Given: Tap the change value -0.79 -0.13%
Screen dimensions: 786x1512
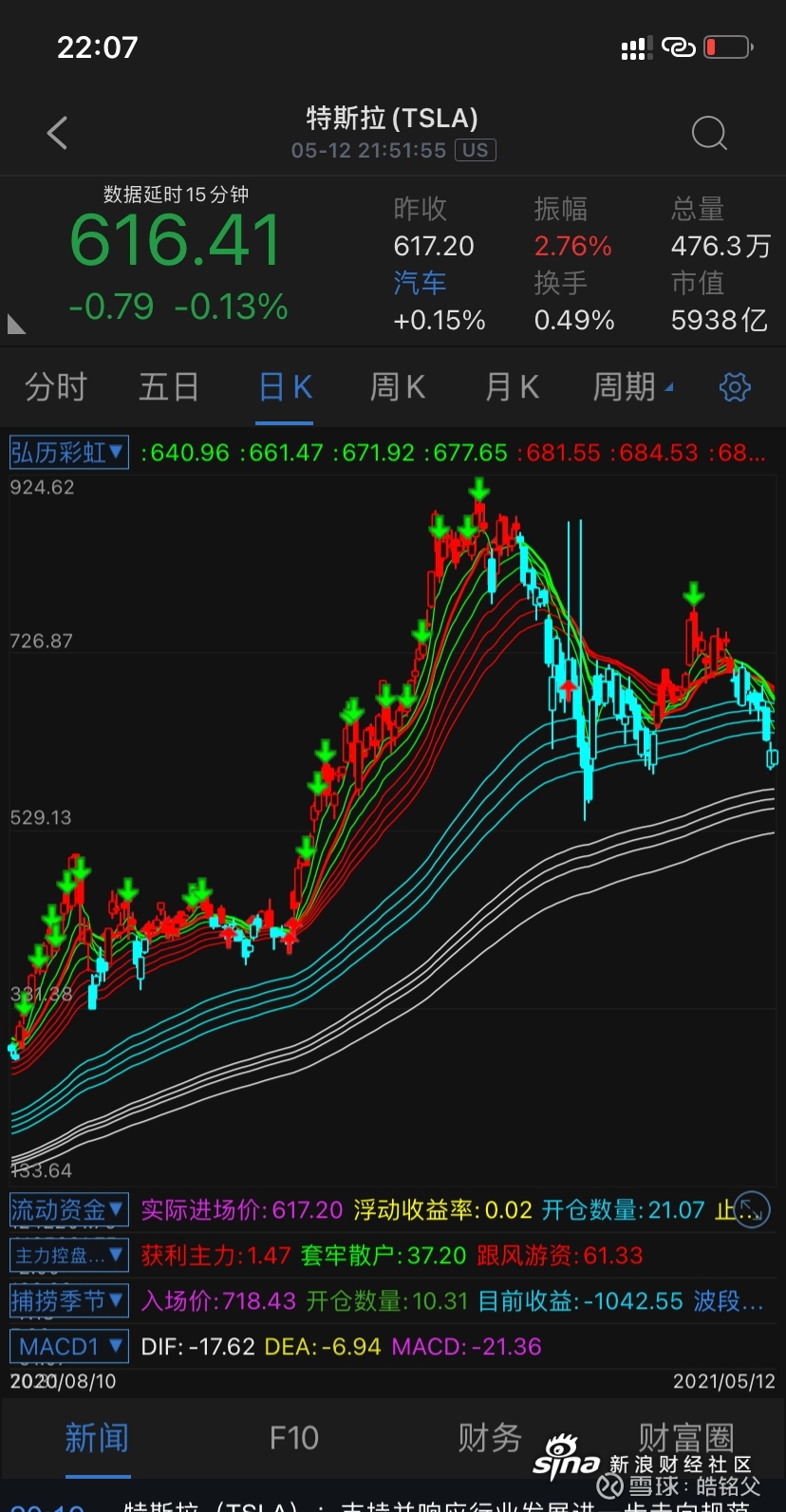Looking at the screenshot, I should [178, 307].
